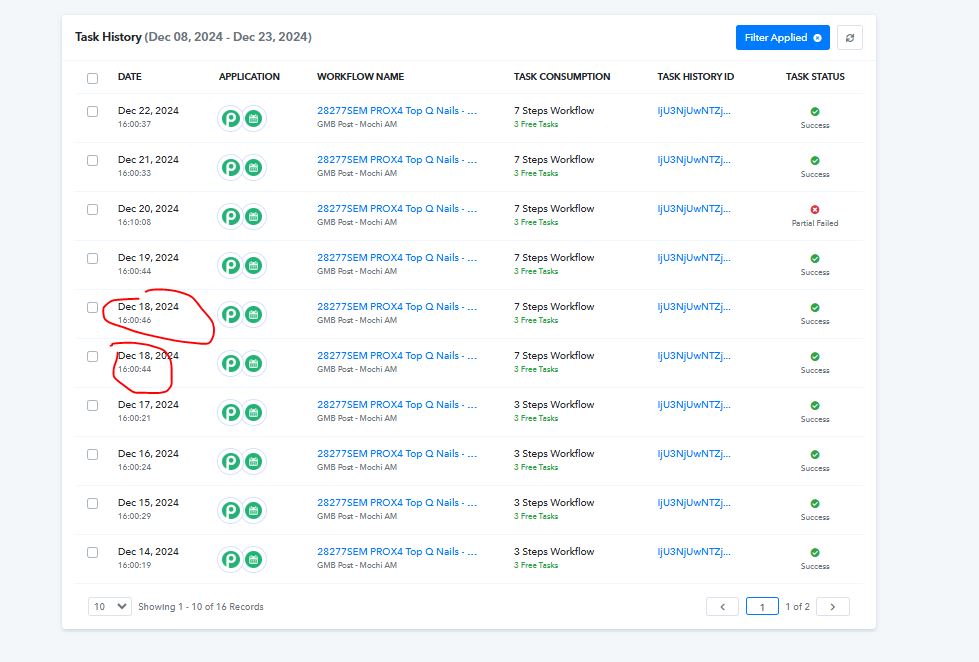This screenshot has width=979, height=662.
Task: Click the page number input field
Action: 762,606
